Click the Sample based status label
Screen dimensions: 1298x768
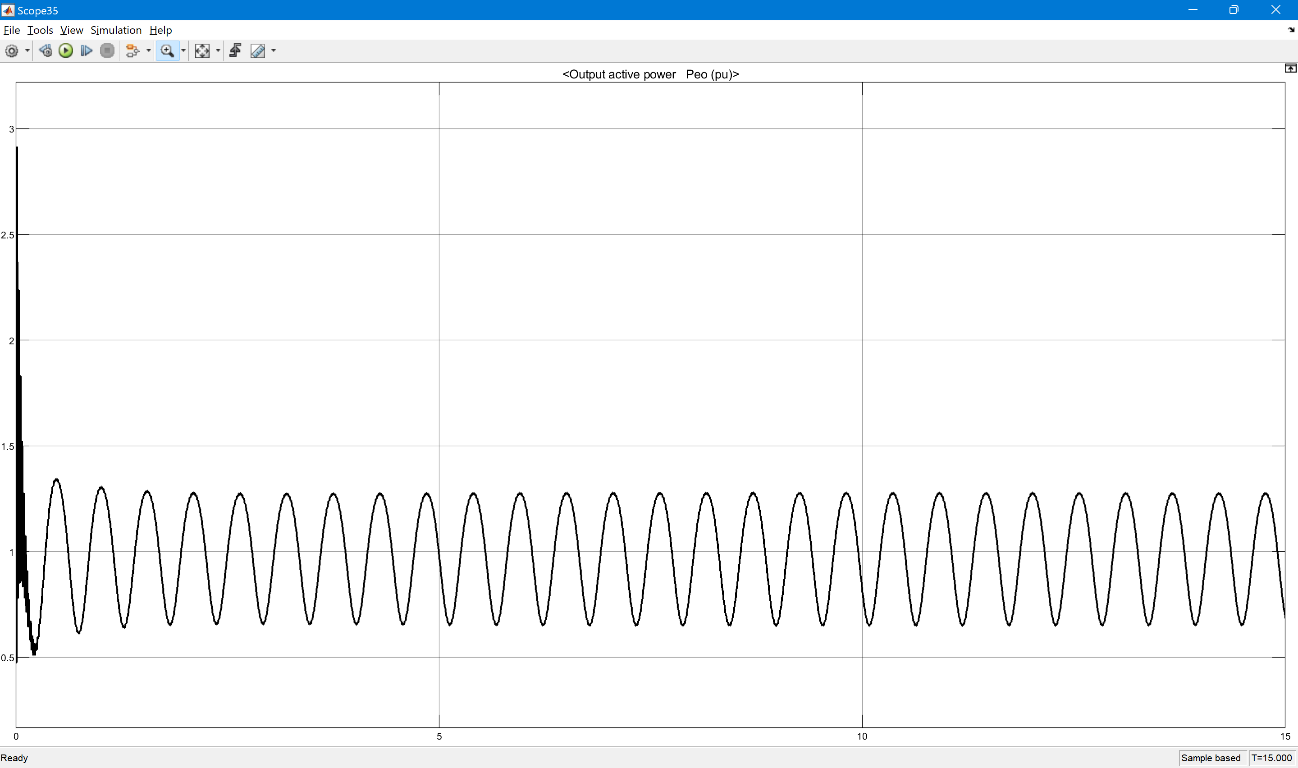(1211, 758)
